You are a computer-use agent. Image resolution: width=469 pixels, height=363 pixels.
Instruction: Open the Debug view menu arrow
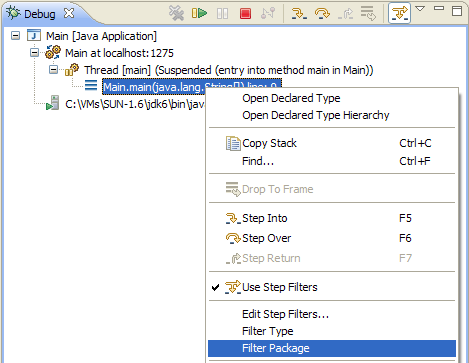pos(420,9)
